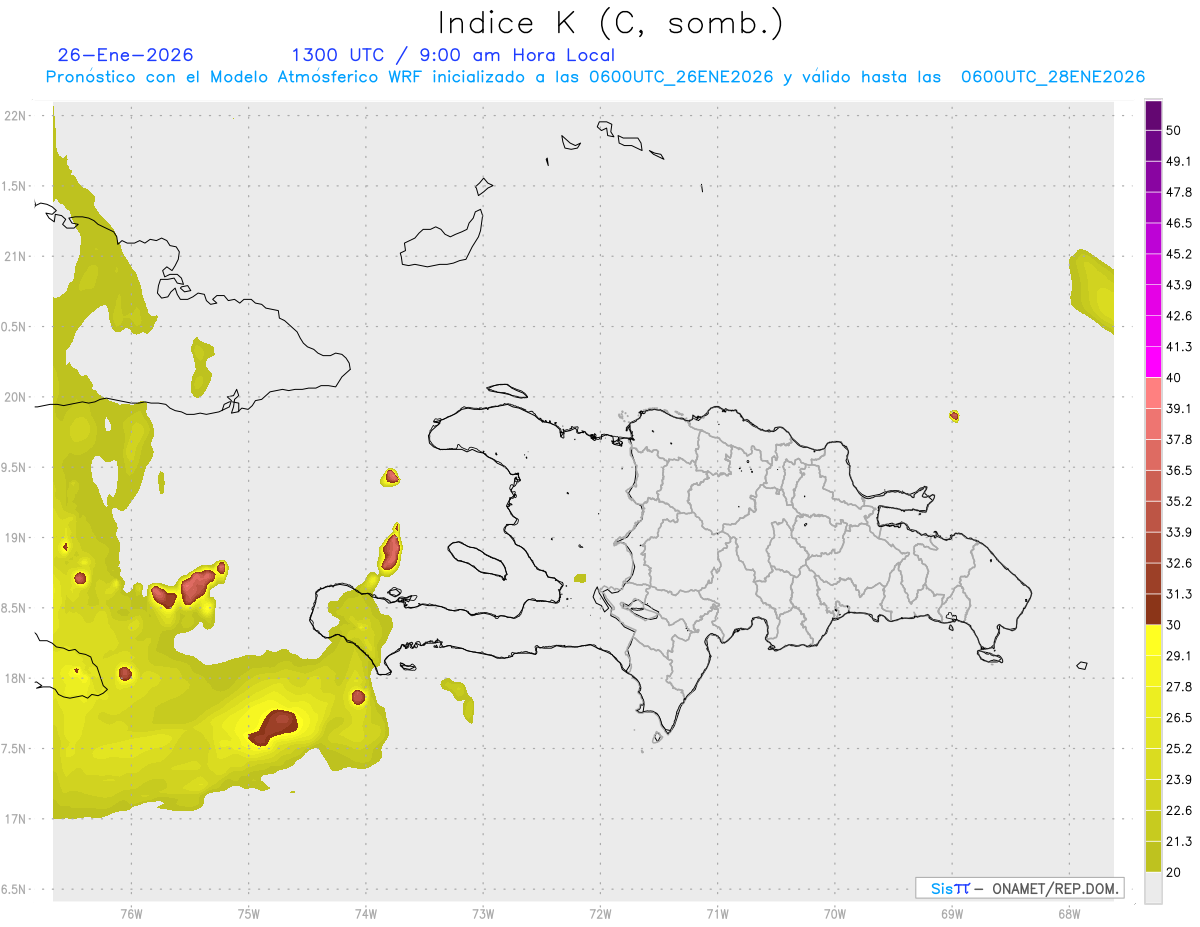Click legend value "49.1"
1200x927 pixels.
[x=1178, y=161]
